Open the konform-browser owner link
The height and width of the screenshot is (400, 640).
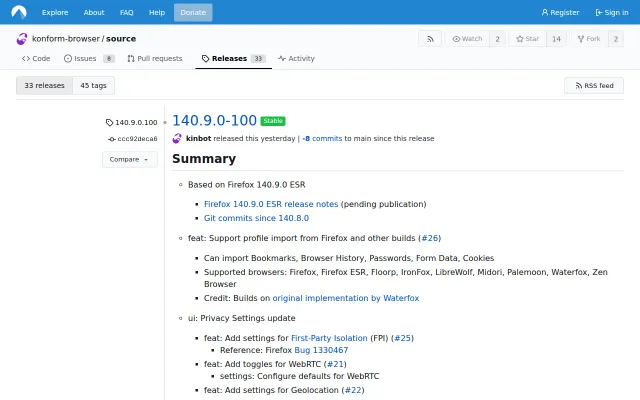coord(66,39)
